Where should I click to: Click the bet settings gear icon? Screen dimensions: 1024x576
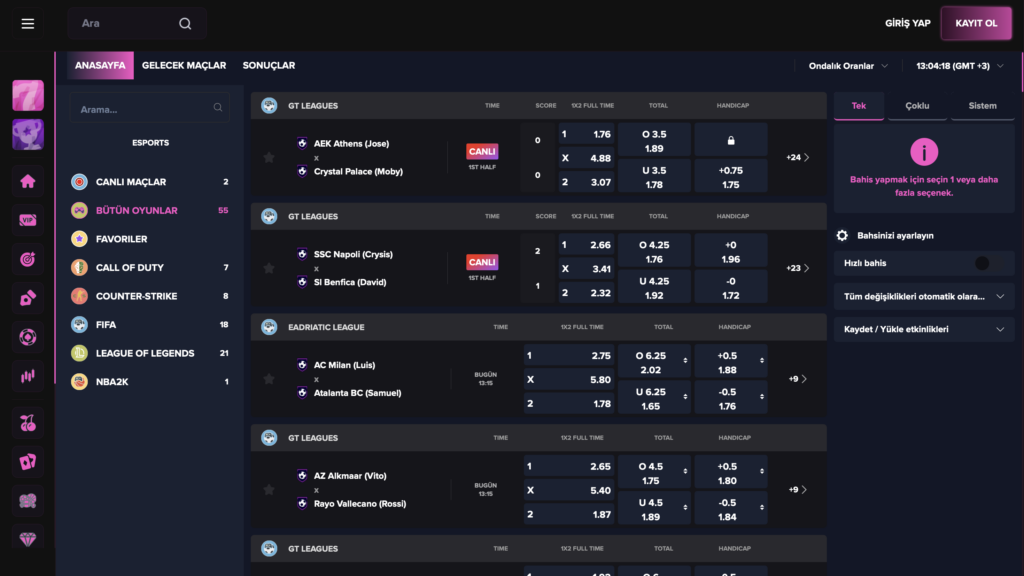842,236
